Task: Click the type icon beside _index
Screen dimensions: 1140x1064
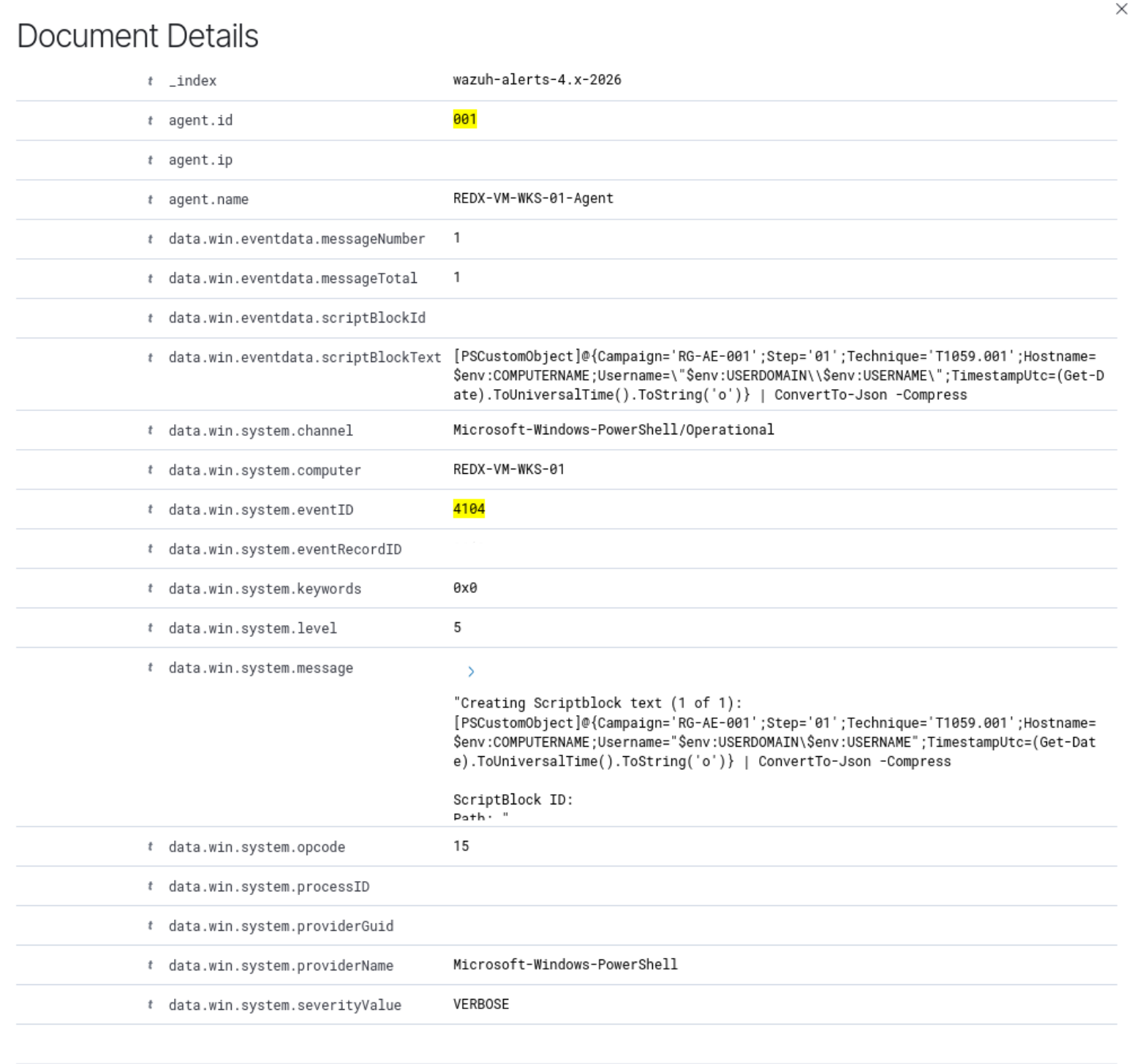Action: pyautogui.click(x=150, y=81)
